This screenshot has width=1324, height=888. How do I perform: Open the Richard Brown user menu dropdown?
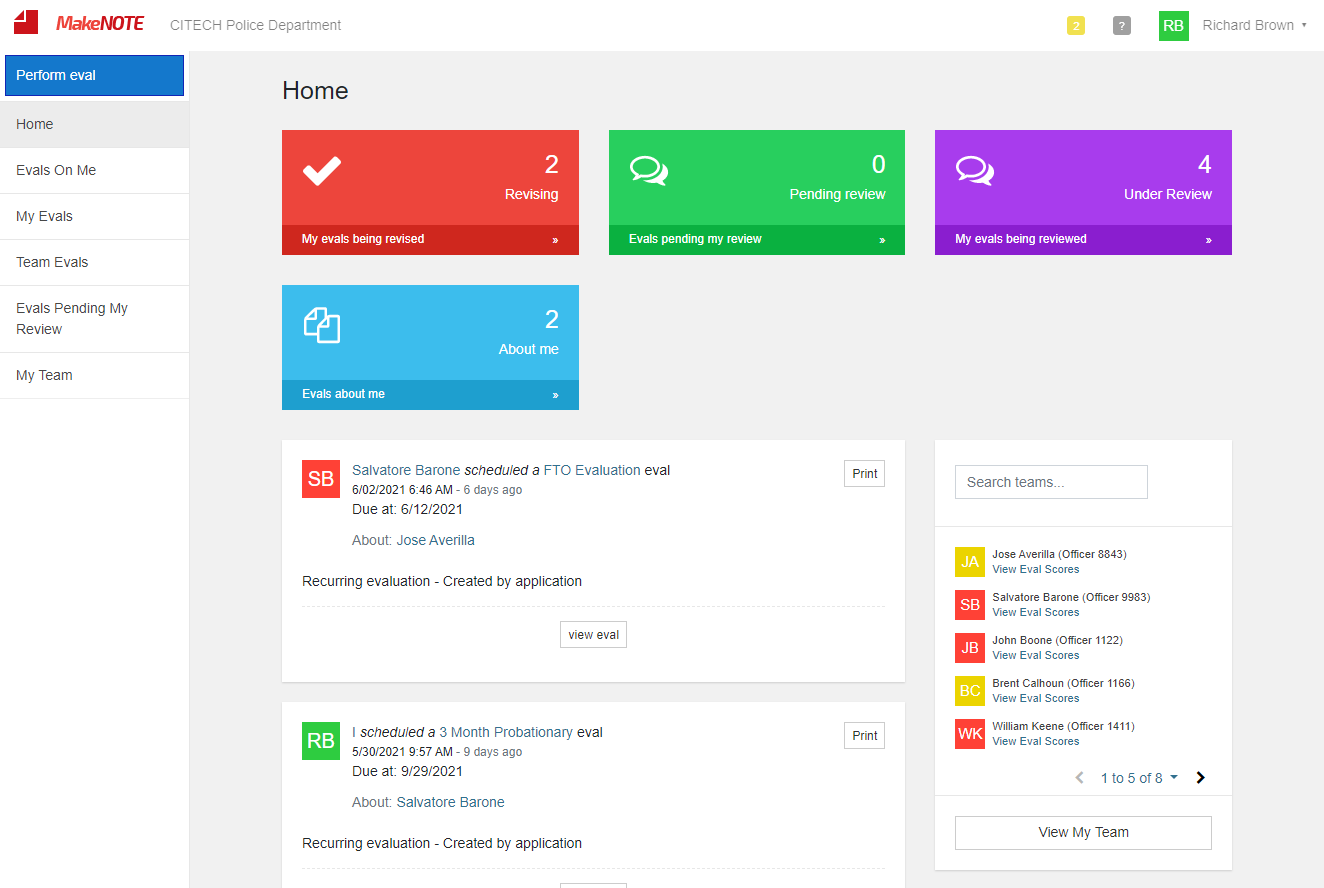[x=1255, y=26]
